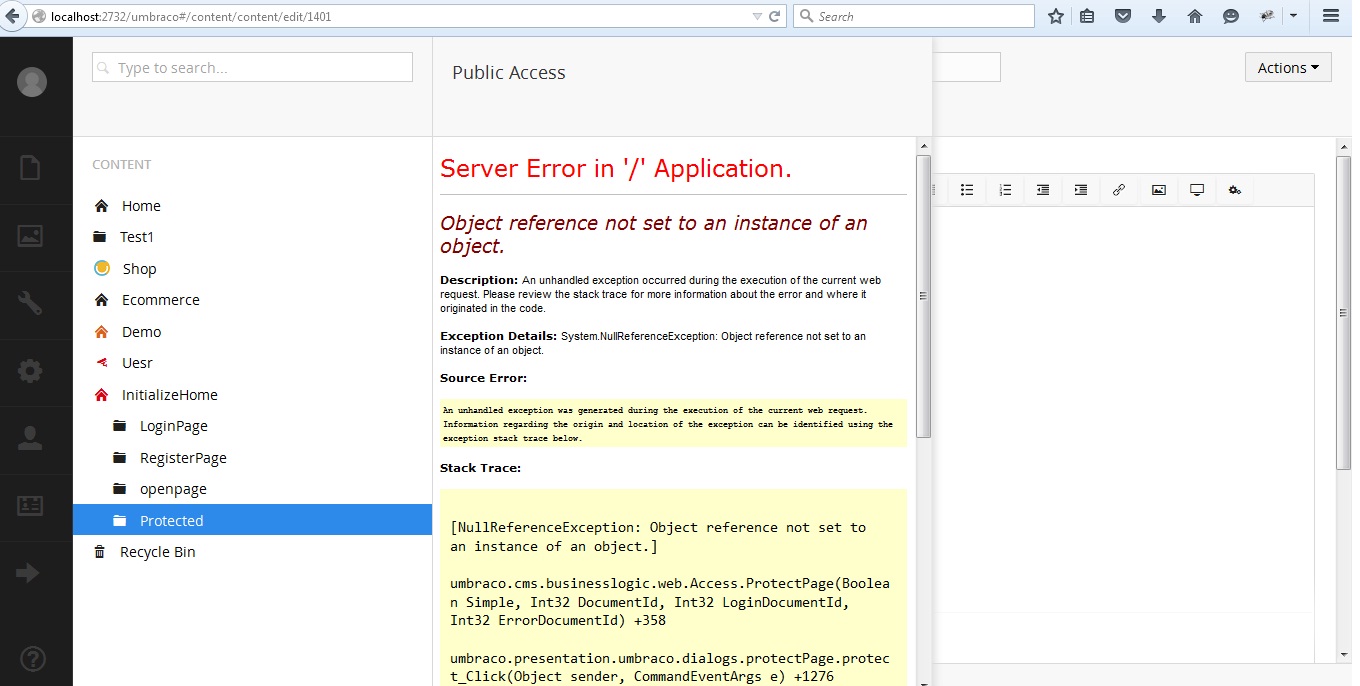Reload the page in the address bar

774,16
